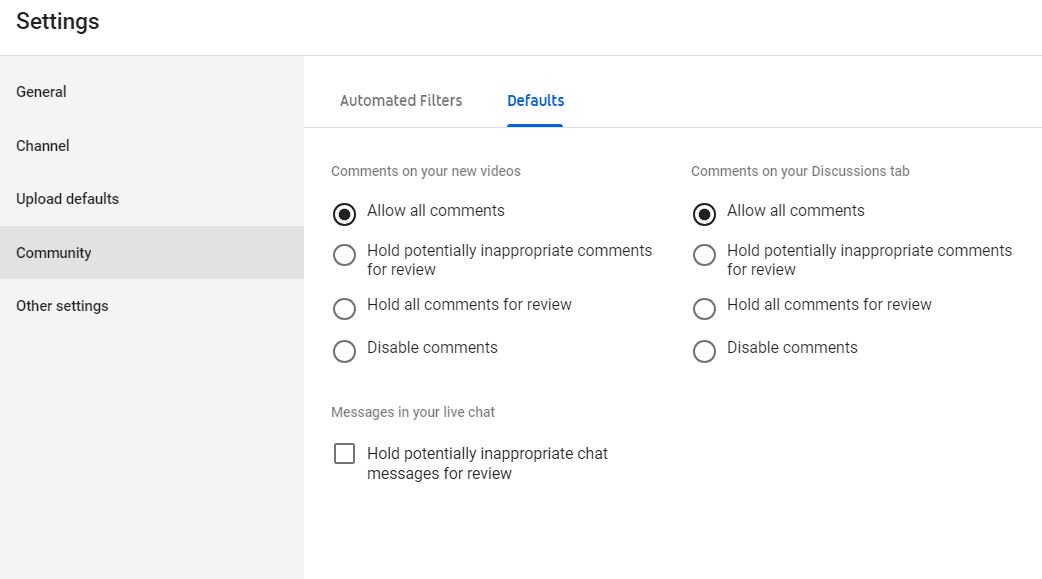The width and height of the screenshot is (1042, 579).
Task: Hold potentially inappropriate comments on Discussions tab
Action: click(x=704, y=255)
